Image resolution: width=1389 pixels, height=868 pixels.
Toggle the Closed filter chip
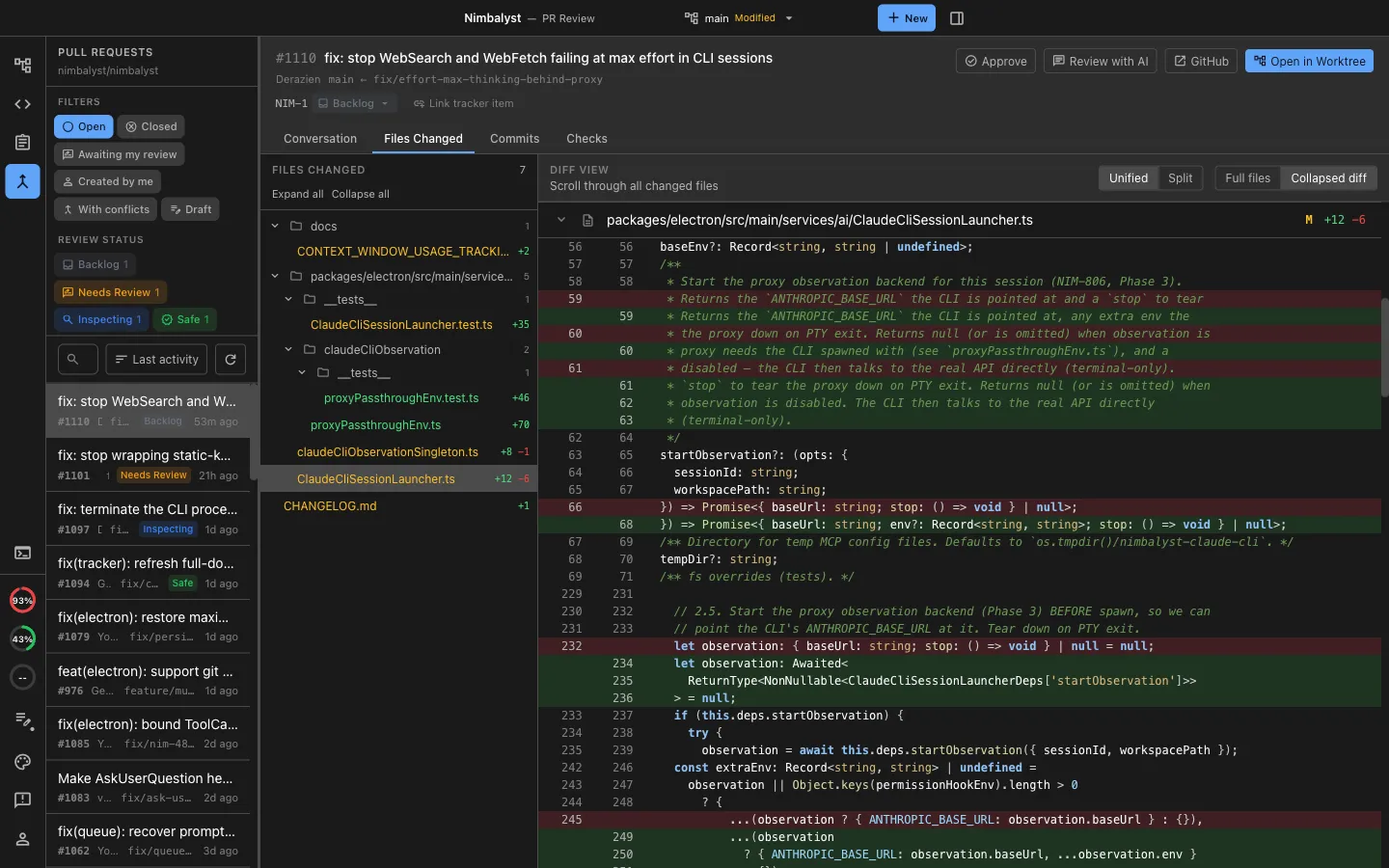click(x=151, y=126)
